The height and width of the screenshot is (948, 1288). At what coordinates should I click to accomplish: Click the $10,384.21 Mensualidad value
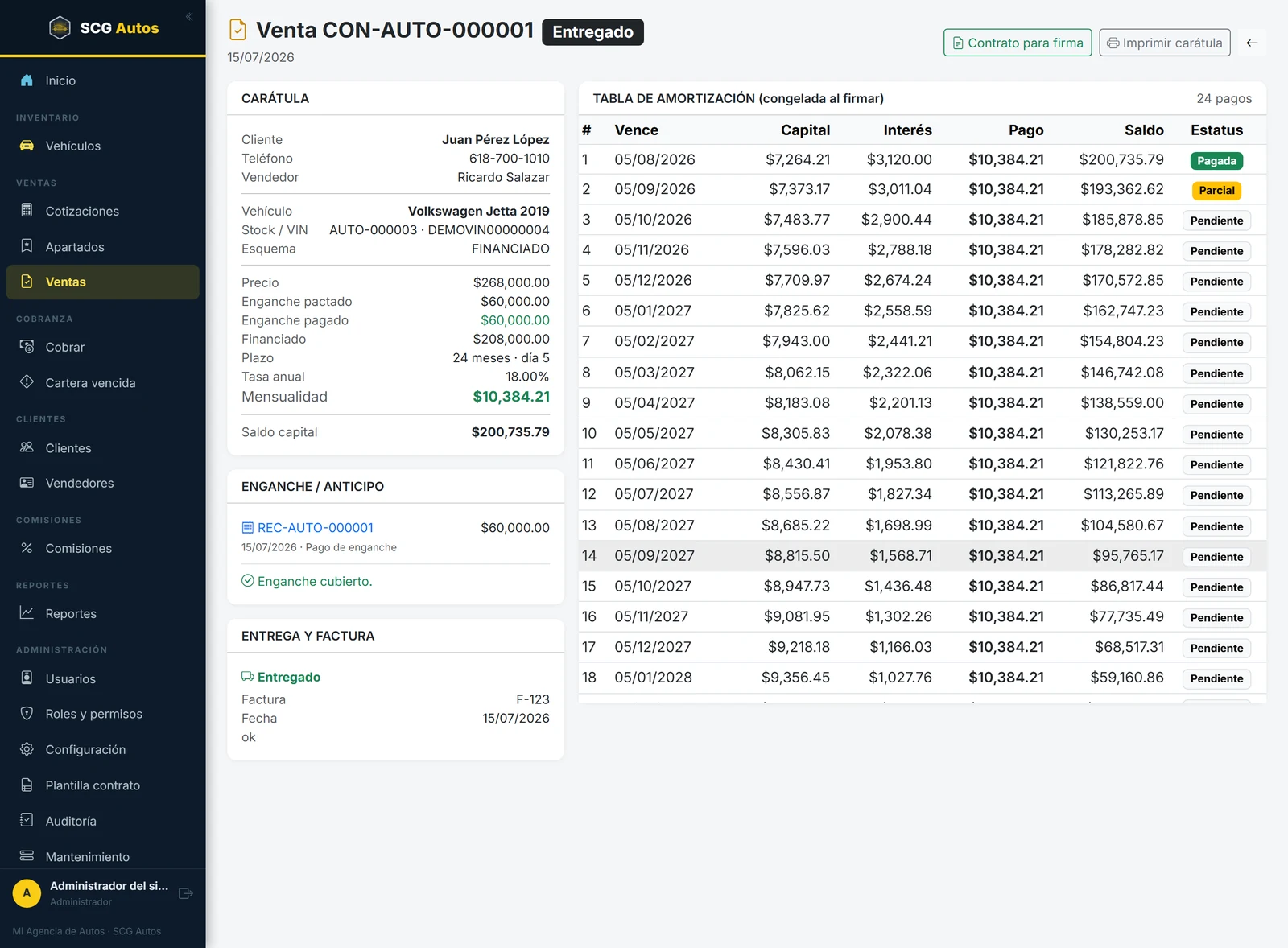[x=511, y=397]
